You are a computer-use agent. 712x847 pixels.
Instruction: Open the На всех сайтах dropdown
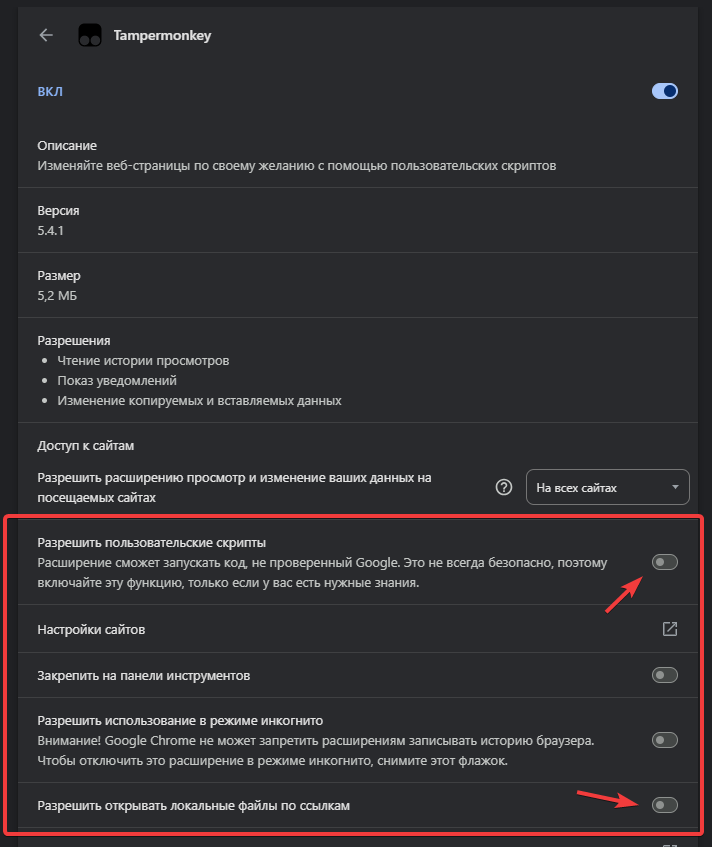point(607,487)
